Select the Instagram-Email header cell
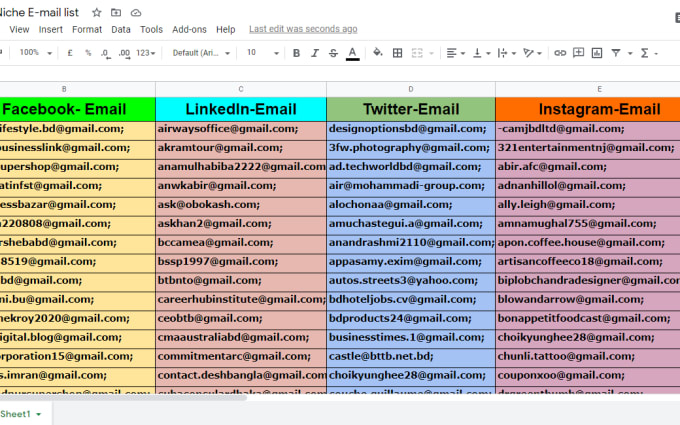The width and height of the screenshot is (680, 425). 588,109
